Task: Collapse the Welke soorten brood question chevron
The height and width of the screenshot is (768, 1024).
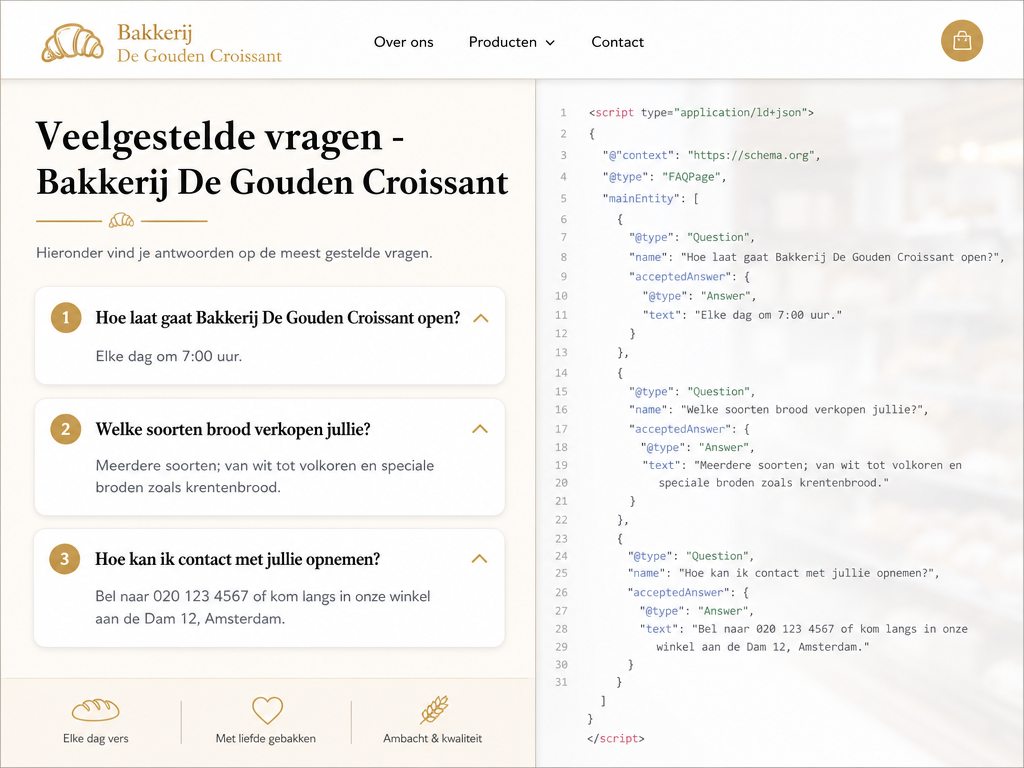Action: point(480,429)
